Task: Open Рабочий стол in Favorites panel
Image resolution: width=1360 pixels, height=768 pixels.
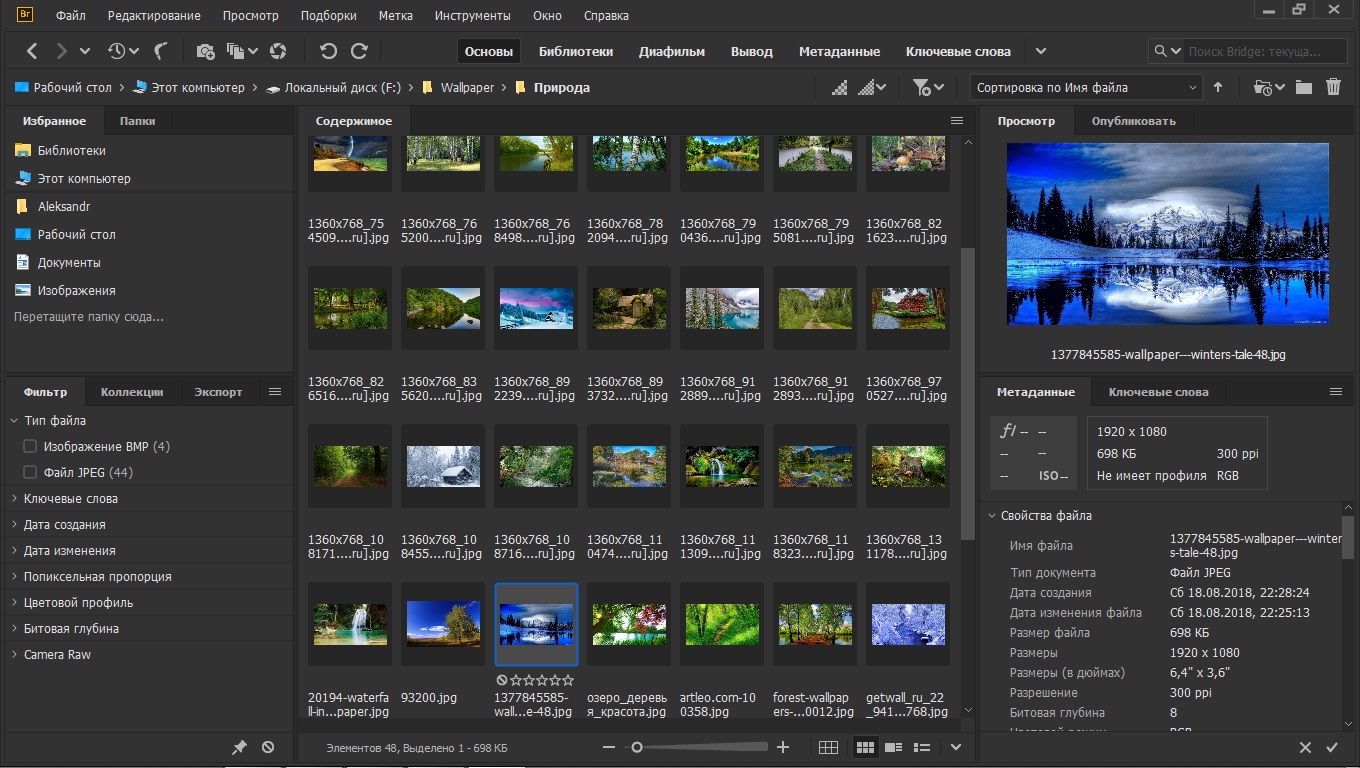Action: [76, 235]
